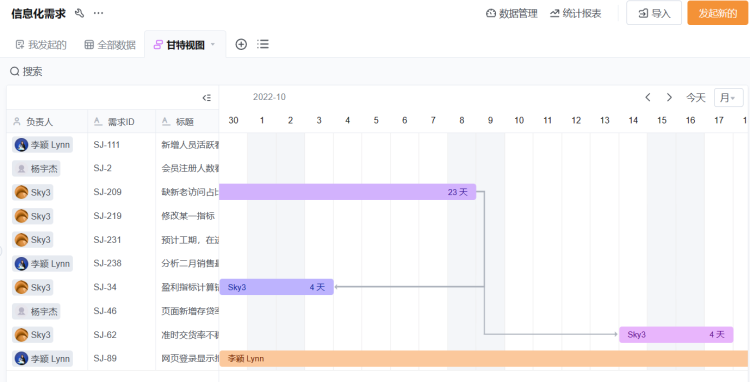The image size is (750, 382).
Task: Click the SJ-62 requirement ID
Action: (x=105, y=335)
